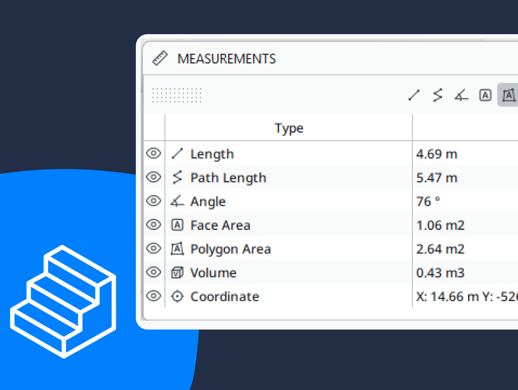Click the Coordinate row target icon

(x=177, y=296)
